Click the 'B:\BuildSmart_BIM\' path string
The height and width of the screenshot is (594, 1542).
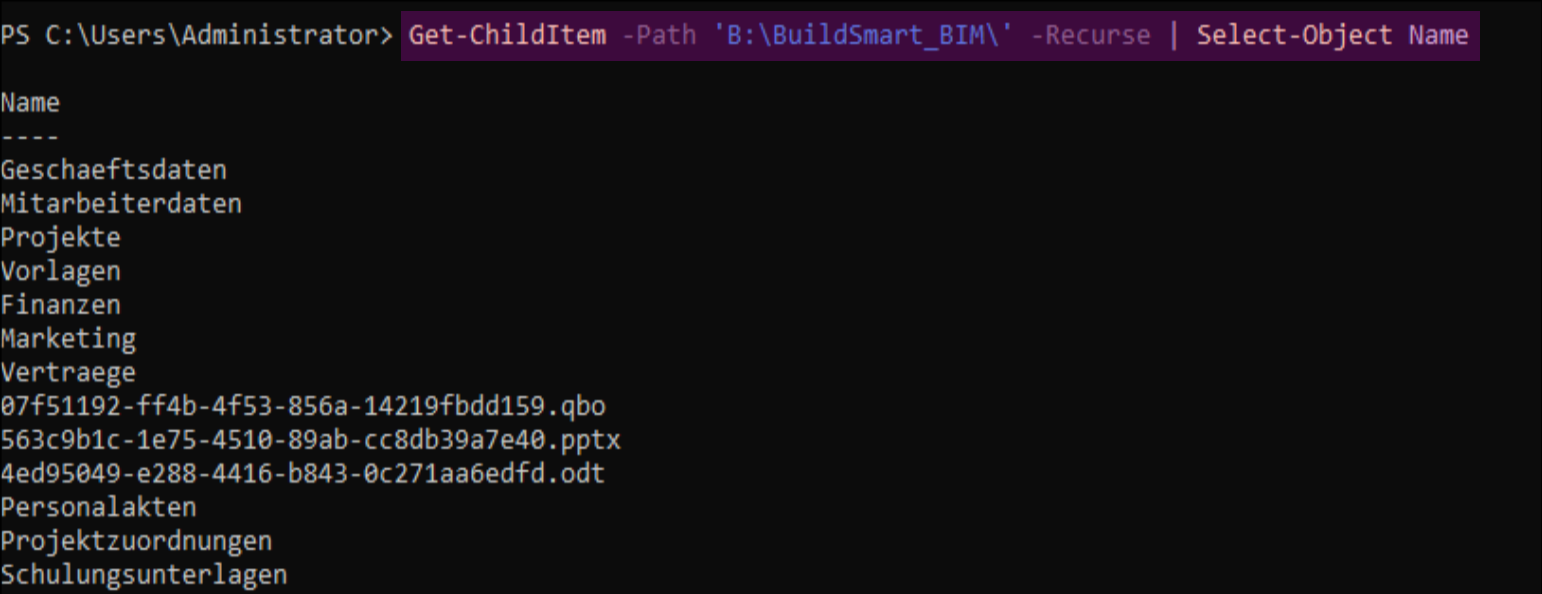pyautogui.click(x=864, y=36)
